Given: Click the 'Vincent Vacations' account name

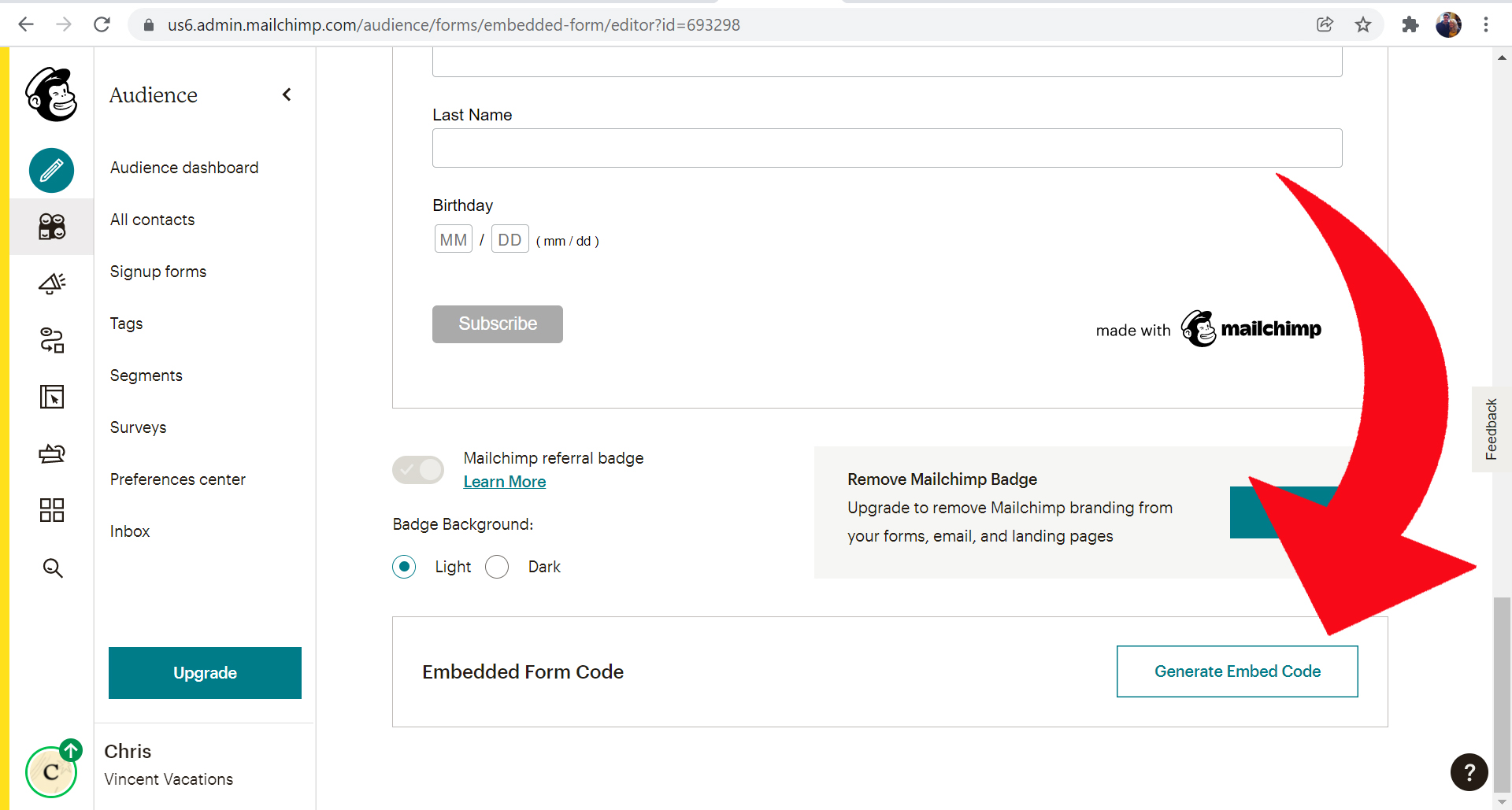Looking at the screenshot, I should pos(169,779).
